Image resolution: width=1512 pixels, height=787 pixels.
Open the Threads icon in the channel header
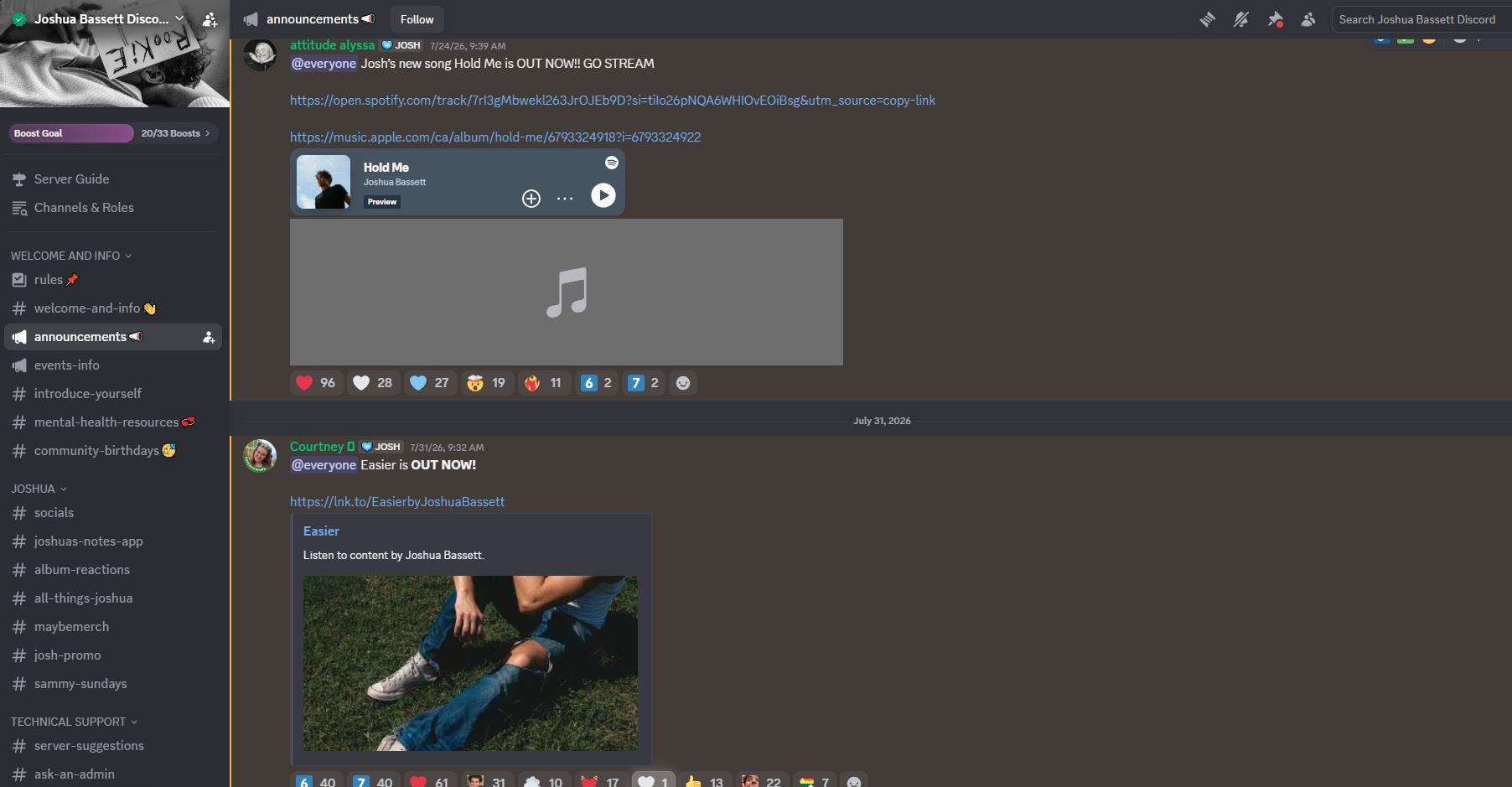click(x=1208, y=19)
